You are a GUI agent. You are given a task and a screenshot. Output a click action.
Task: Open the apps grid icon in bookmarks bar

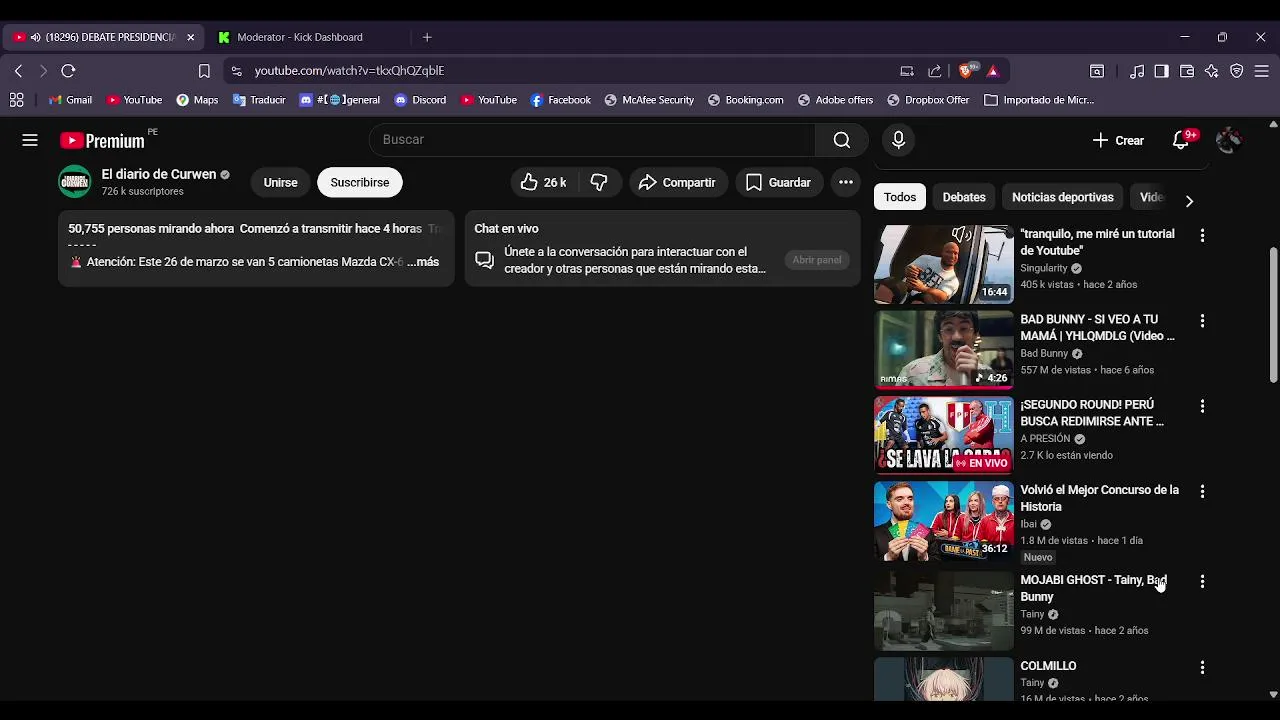(16, 100)
